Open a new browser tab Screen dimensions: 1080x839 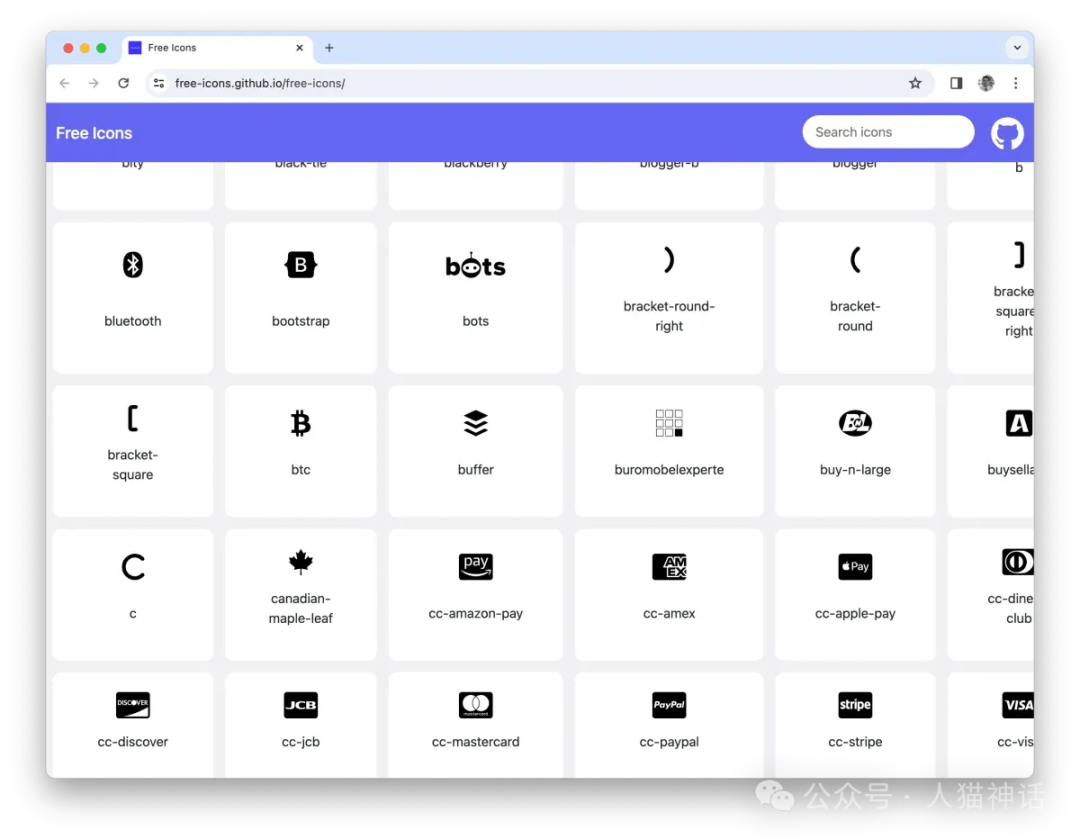[329, 48]
